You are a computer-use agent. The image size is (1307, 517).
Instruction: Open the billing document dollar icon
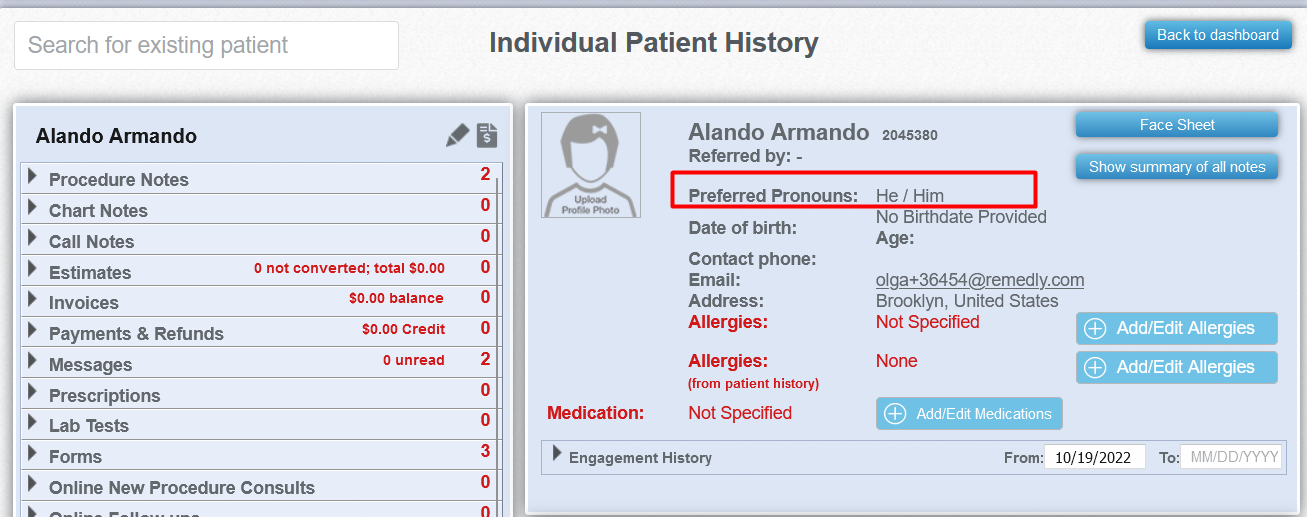click(x=487, y=135)
